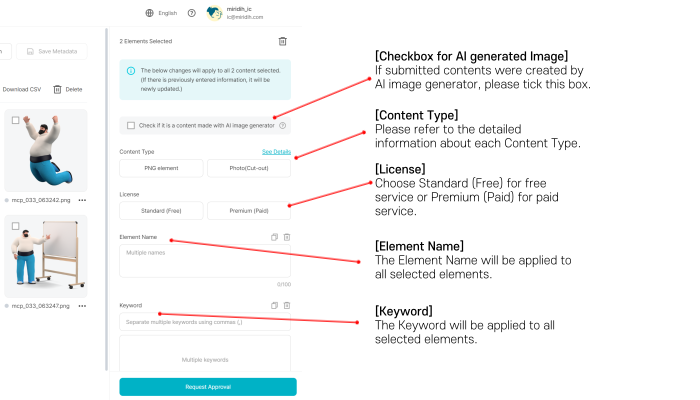Click the copy icon for Keyword
Viewport: 700px width, 400px height.
pos(273,305)
